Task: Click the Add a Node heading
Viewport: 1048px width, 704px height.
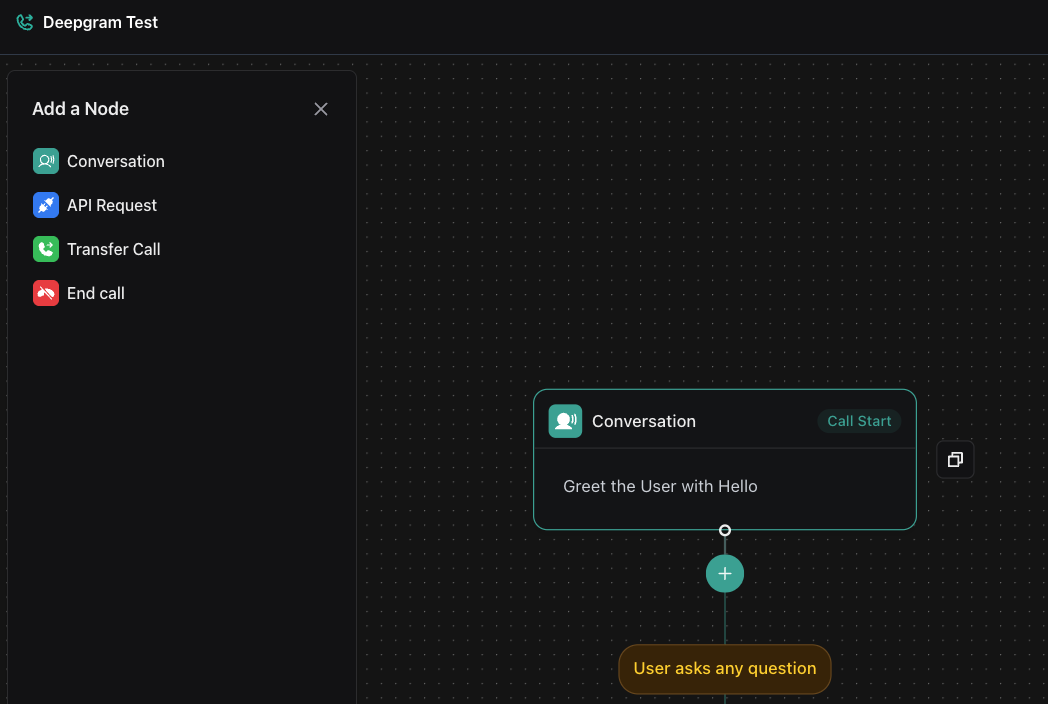Action: [81, 109]
